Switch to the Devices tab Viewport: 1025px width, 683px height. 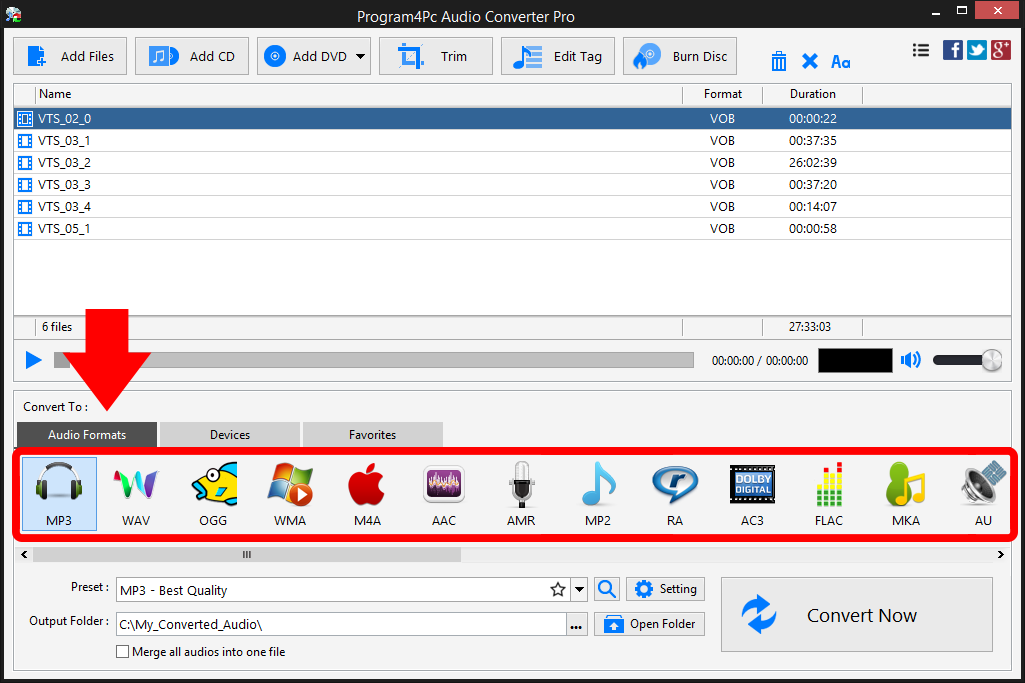point(228,434)
